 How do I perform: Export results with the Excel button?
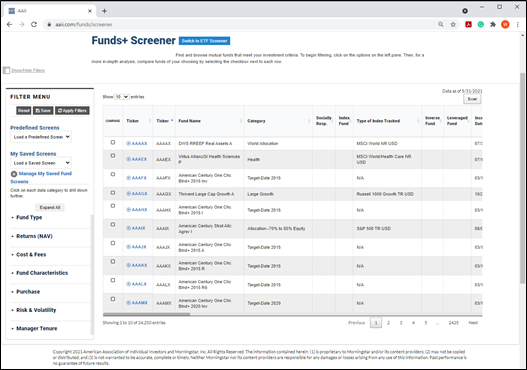click(x=472, y=99)
